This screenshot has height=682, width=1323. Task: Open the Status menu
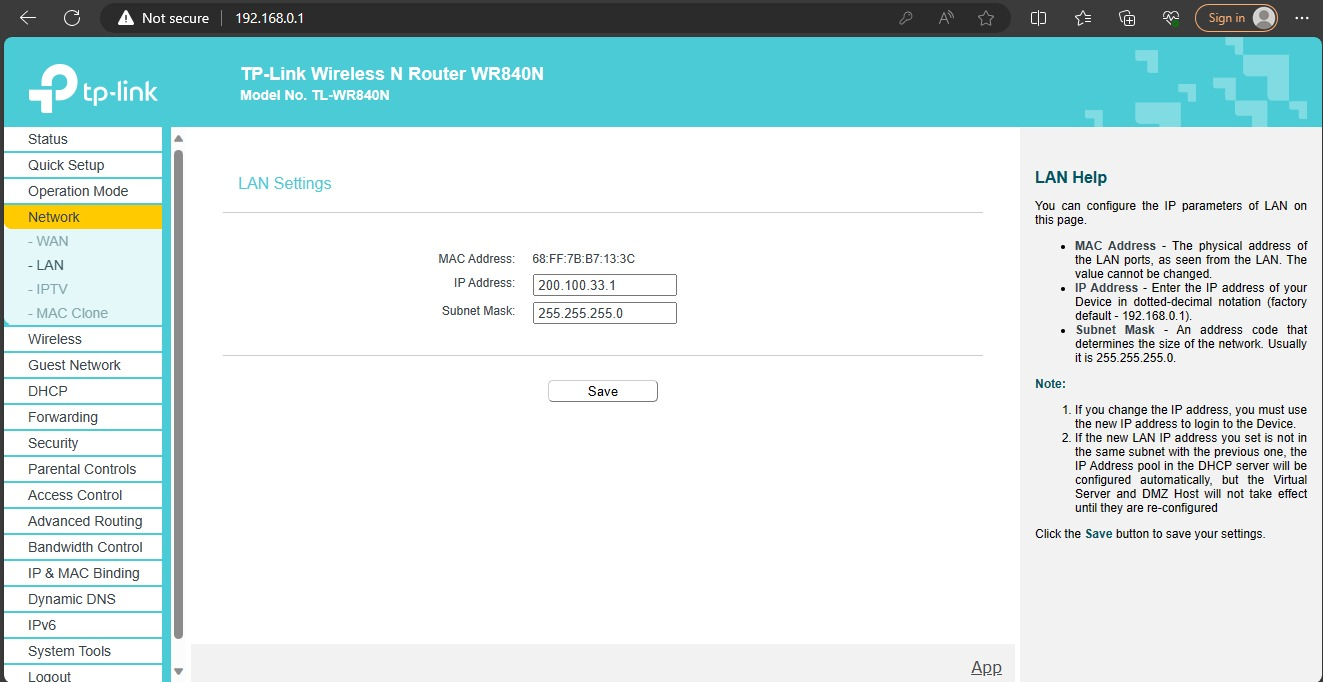coord(83,139)
